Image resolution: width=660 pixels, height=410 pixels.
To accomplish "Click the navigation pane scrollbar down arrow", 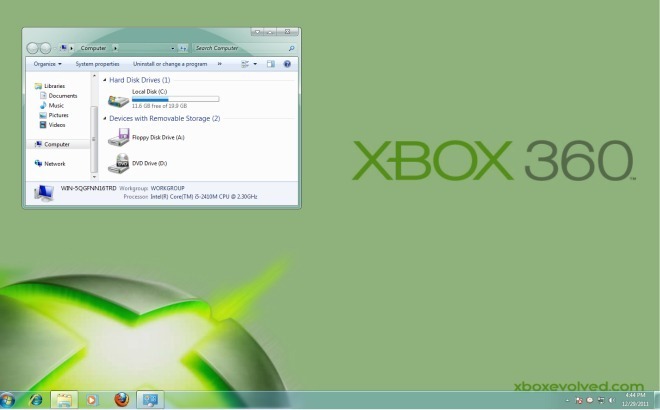I will coord(94,177).
